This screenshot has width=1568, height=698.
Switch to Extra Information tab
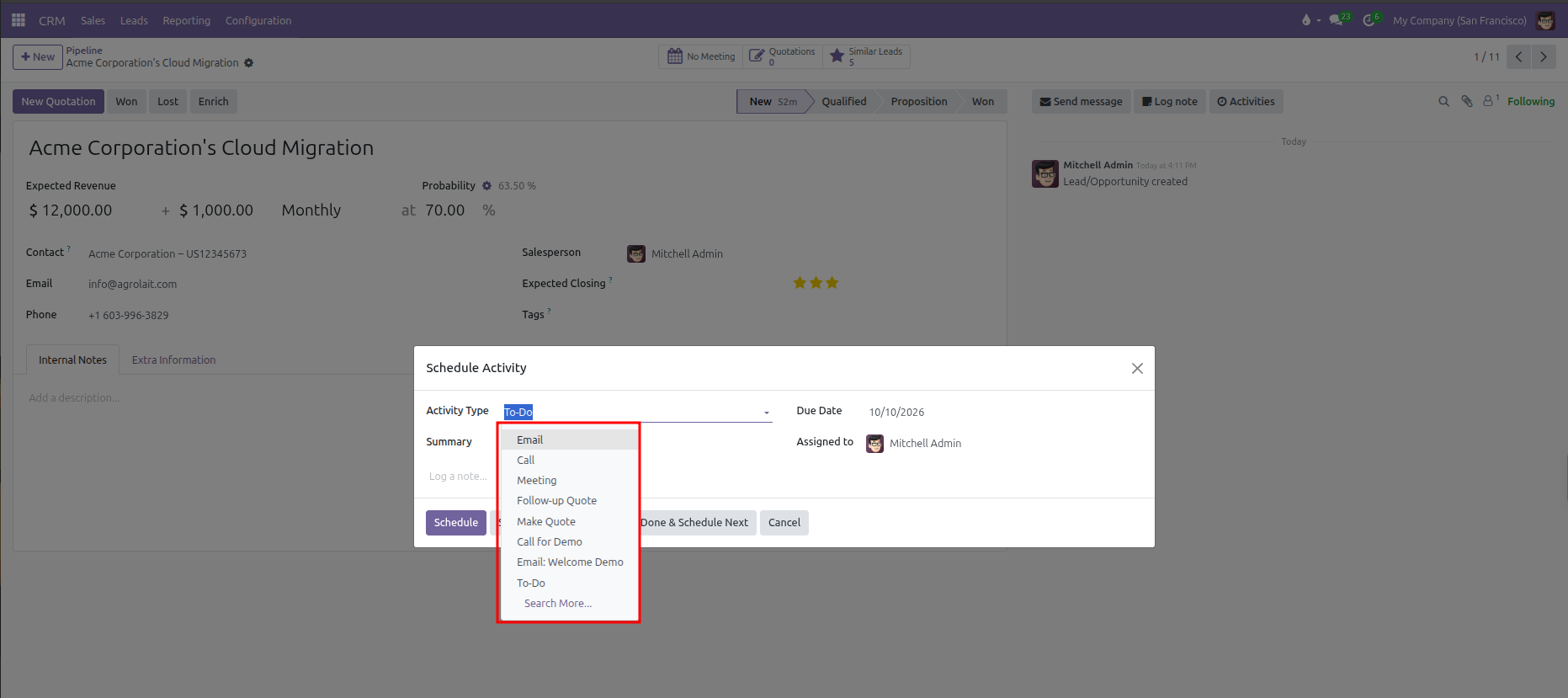pos(173,360)
